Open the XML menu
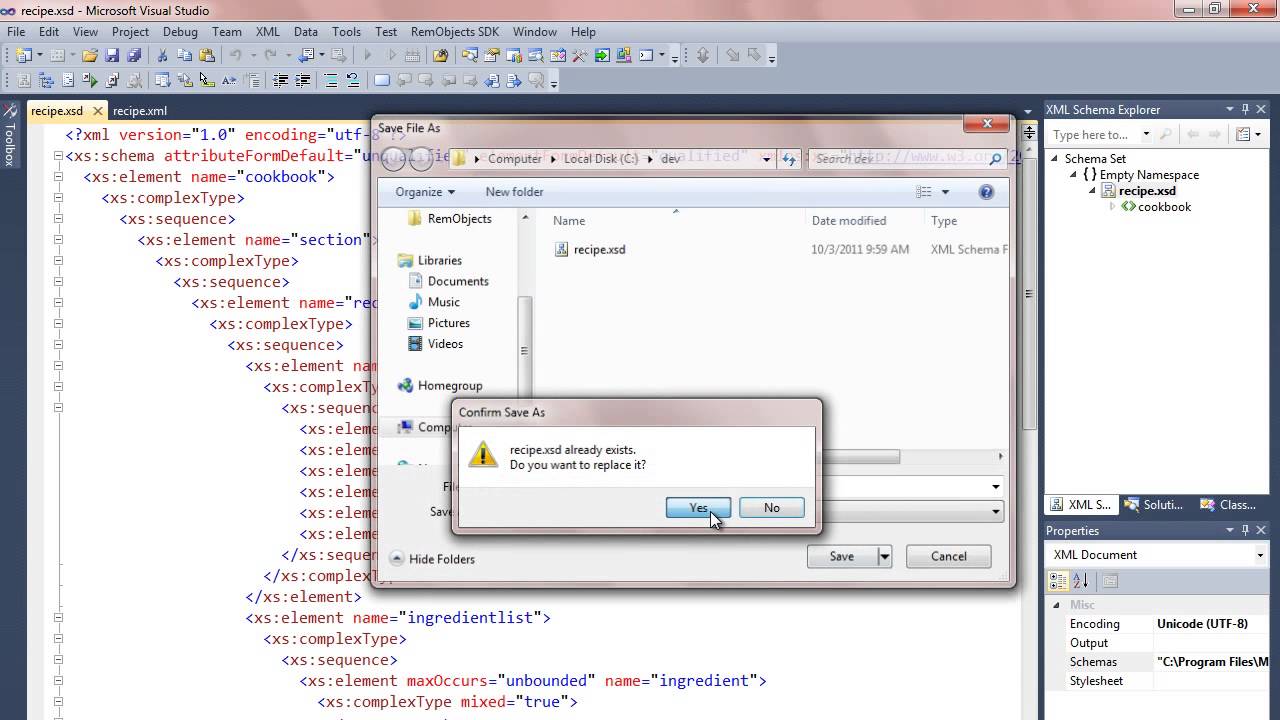The width and height of the screenshot is (1280, 720). [267, 32]
